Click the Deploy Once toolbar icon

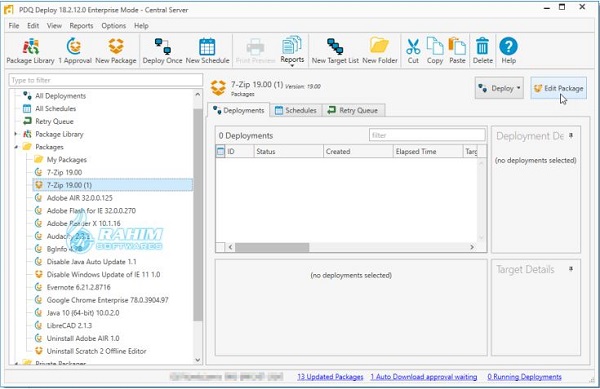[x=162, y=51]
